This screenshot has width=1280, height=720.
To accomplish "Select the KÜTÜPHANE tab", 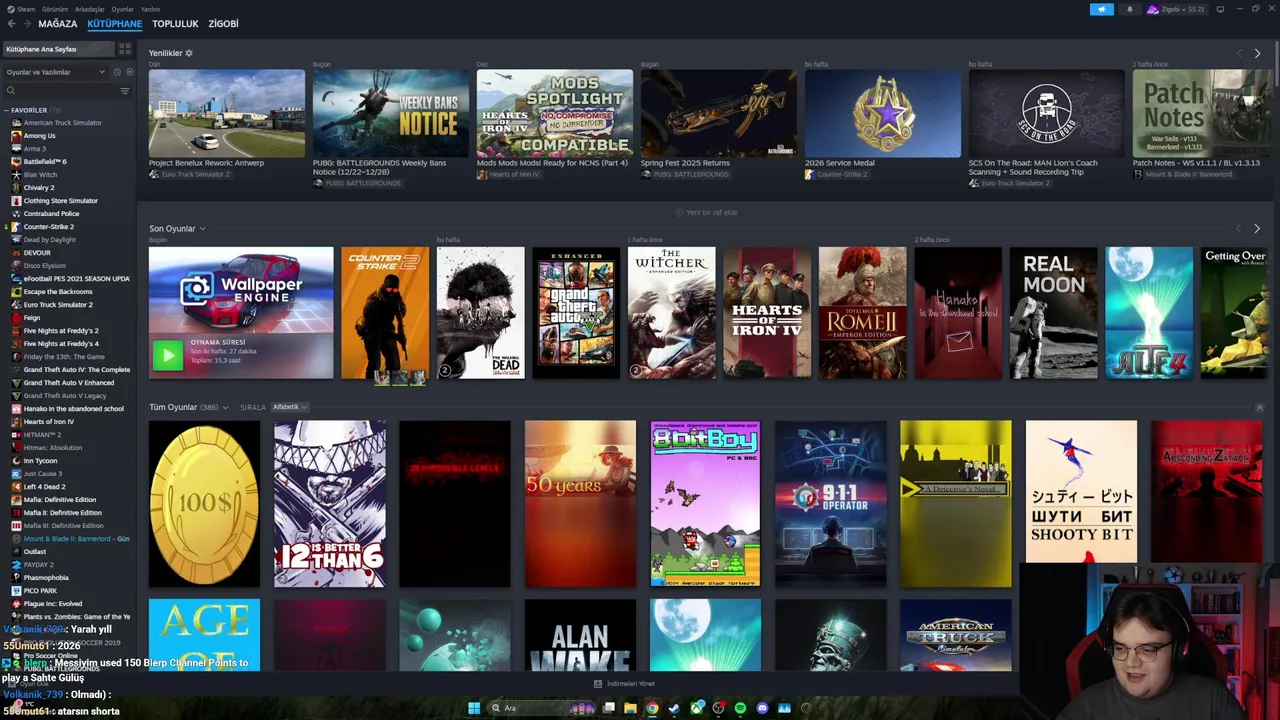I will pos(114,23).
